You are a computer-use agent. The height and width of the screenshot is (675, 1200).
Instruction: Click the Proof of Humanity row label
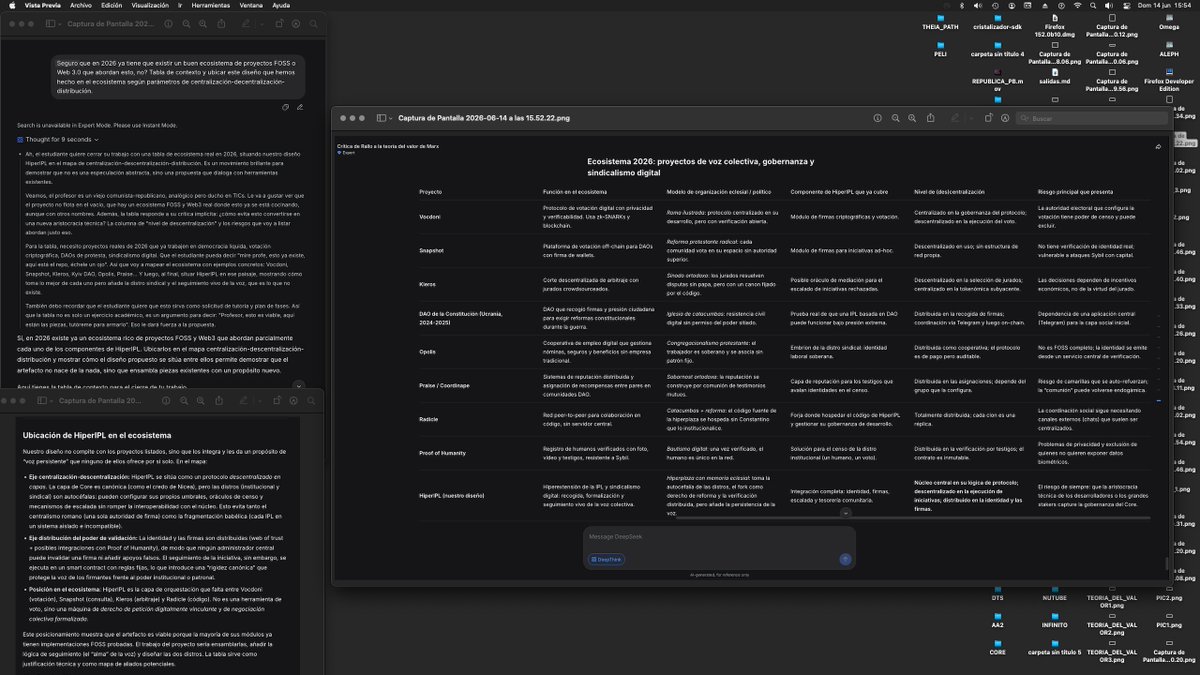point(443,454)
